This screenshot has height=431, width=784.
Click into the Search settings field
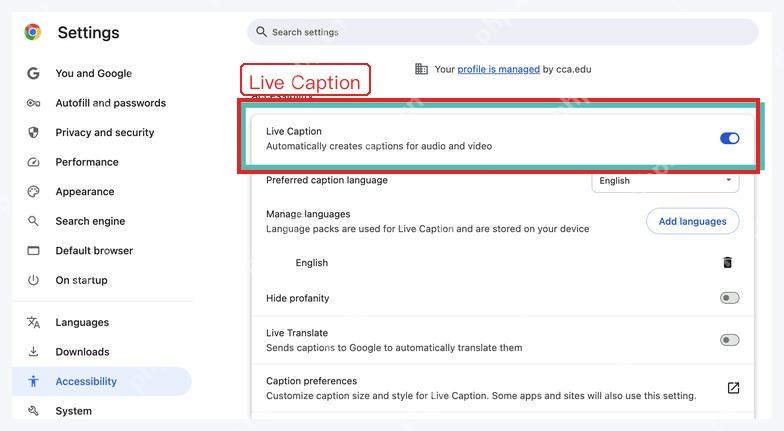click(502, 32)
